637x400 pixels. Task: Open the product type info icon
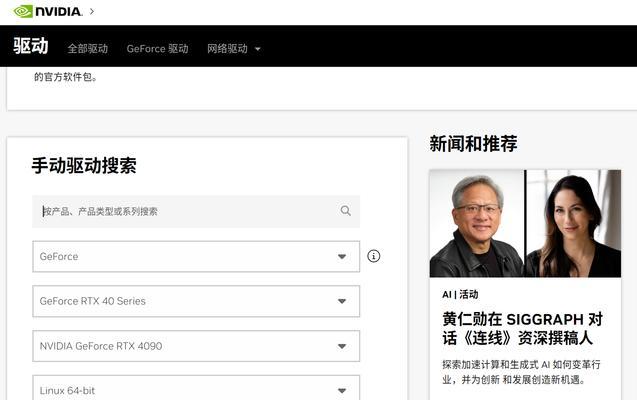click(374, 256)
